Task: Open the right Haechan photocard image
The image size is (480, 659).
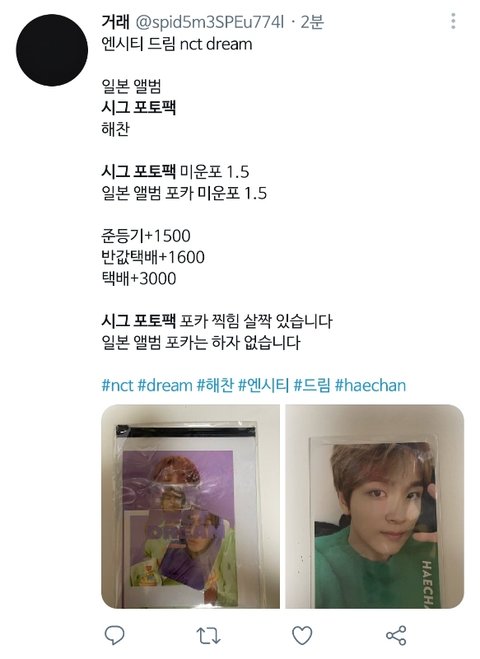Action: (375, 506)
